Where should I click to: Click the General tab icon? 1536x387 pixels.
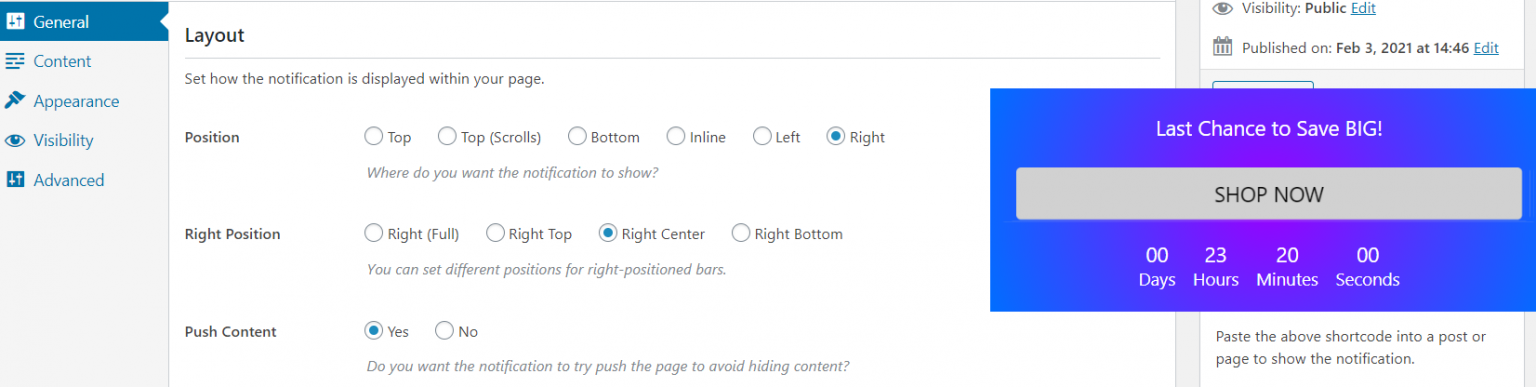(15, 21)
